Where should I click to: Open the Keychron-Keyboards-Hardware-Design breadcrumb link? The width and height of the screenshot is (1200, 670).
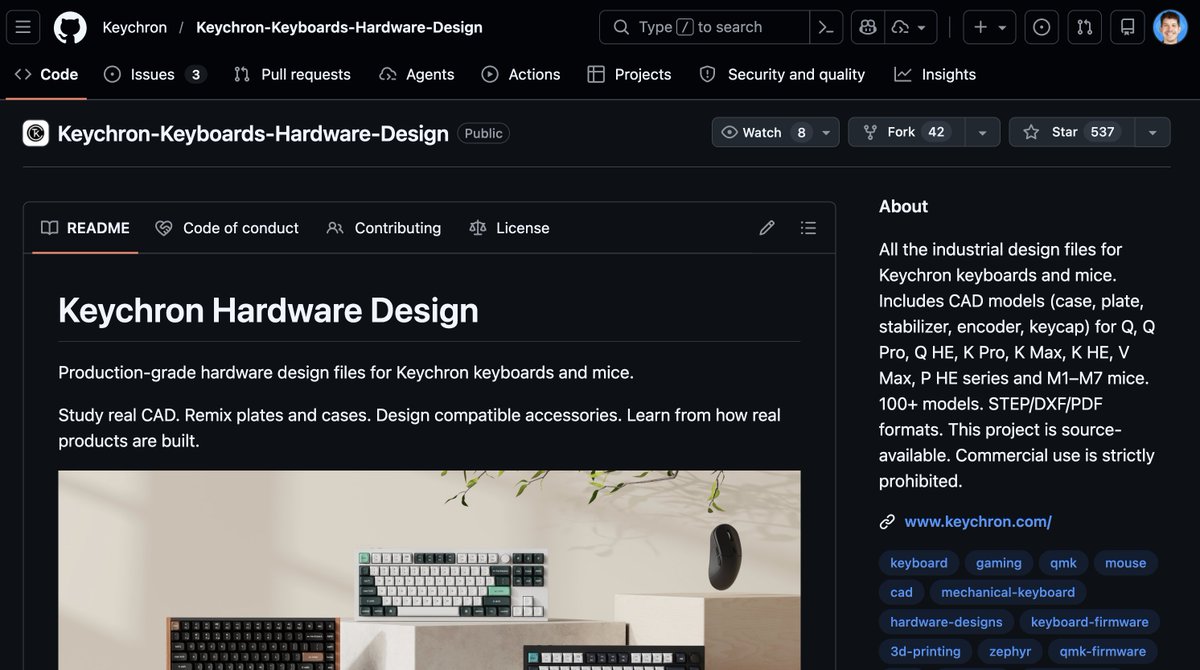339,27
